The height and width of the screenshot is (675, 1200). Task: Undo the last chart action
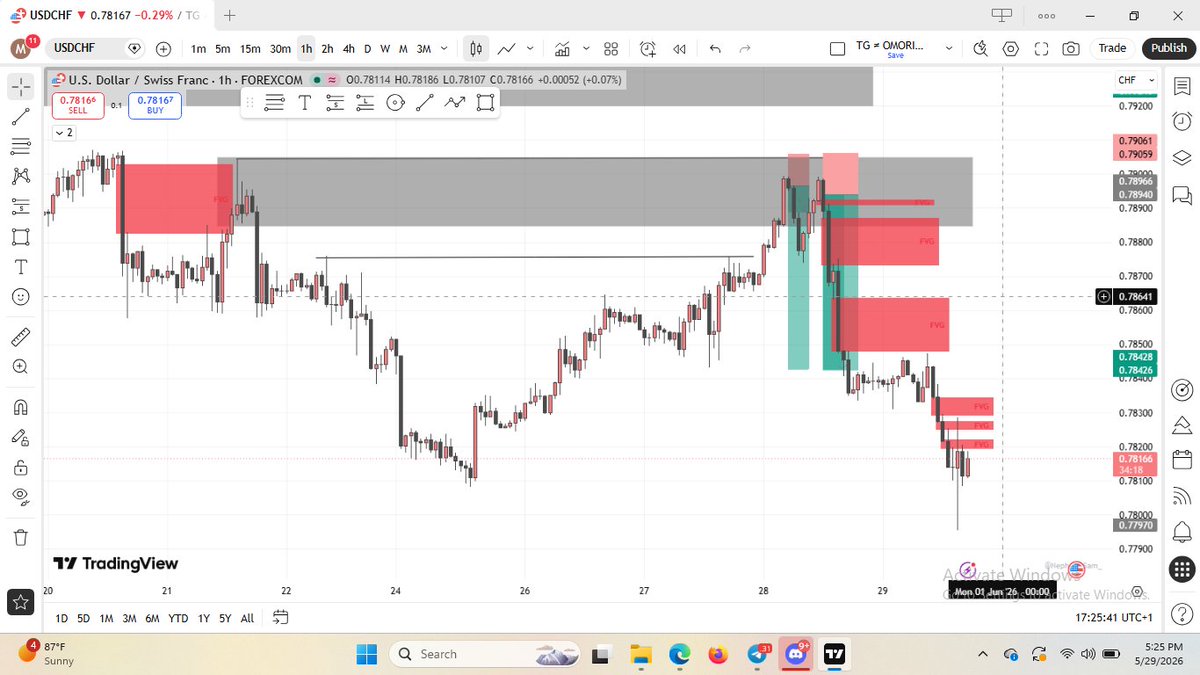[714, 48]
